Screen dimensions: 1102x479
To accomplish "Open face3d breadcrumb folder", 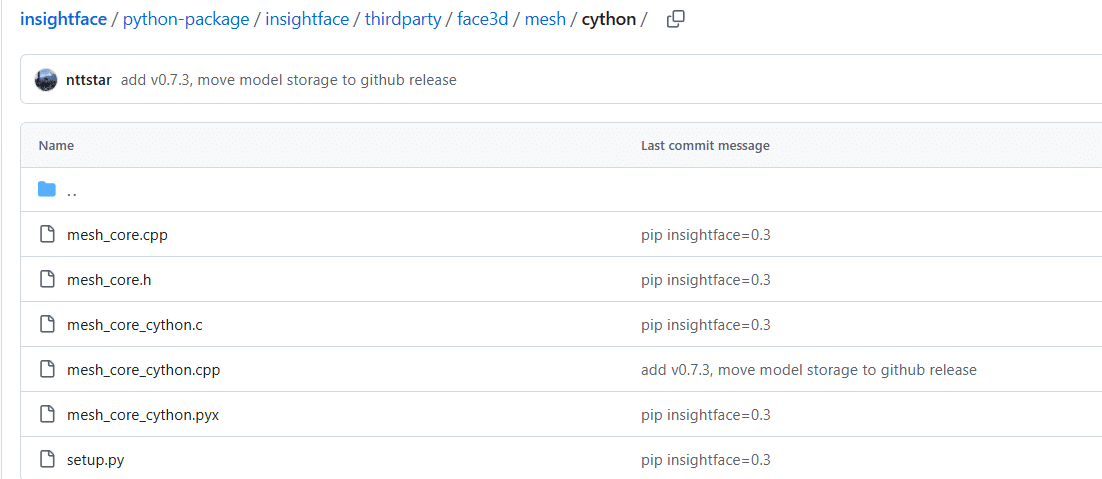I will pos(483,19).
